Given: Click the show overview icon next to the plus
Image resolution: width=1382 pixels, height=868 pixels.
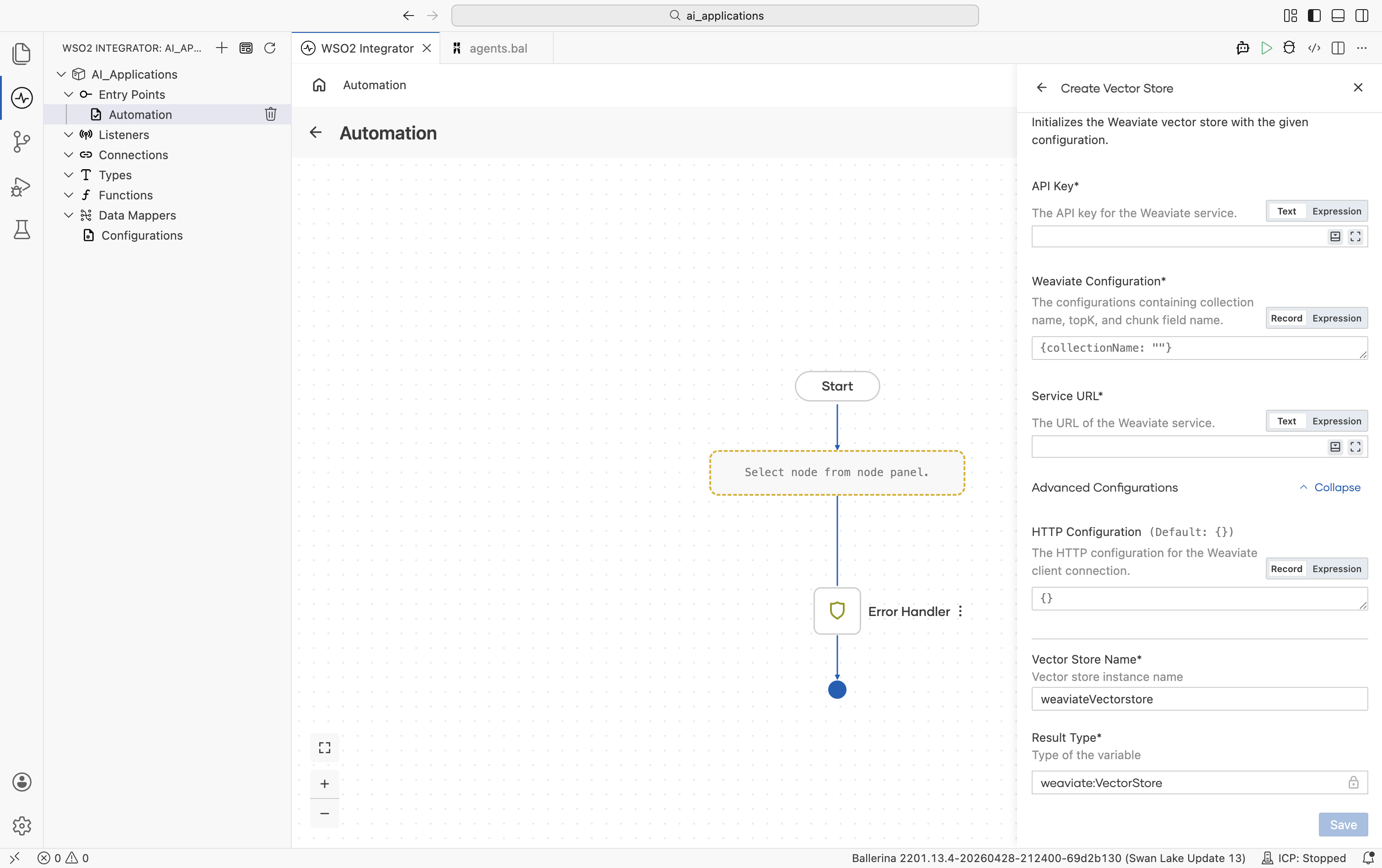Looking at the screenshot, I should point(246,48).
